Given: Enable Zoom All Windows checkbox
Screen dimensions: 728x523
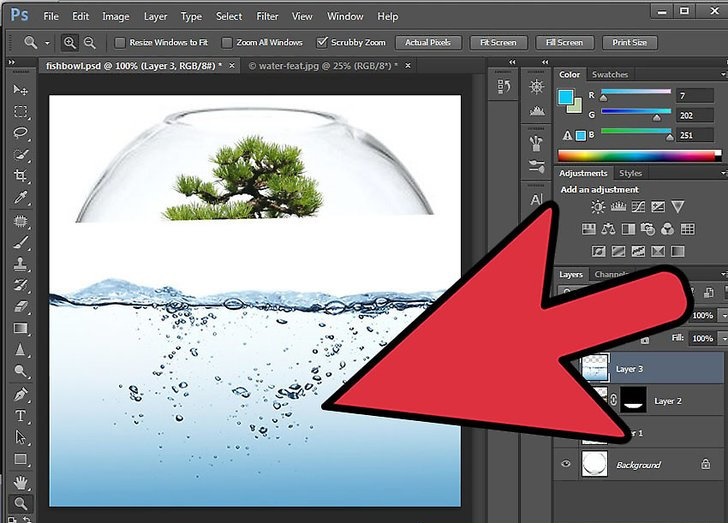Looking at the screenshot, I should (227, 43).
